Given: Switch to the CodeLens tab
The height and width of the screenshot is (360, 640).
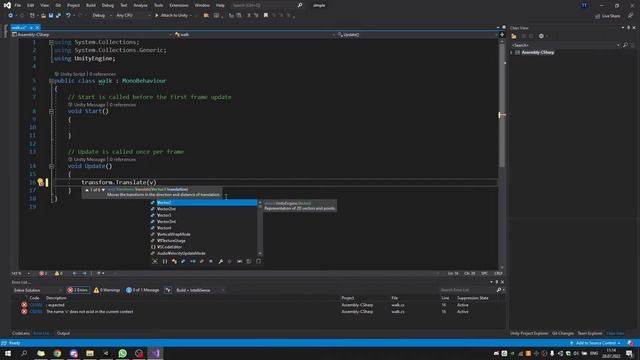Looking at the screenshot, I should pyautogui.click(x=20, y=333).
